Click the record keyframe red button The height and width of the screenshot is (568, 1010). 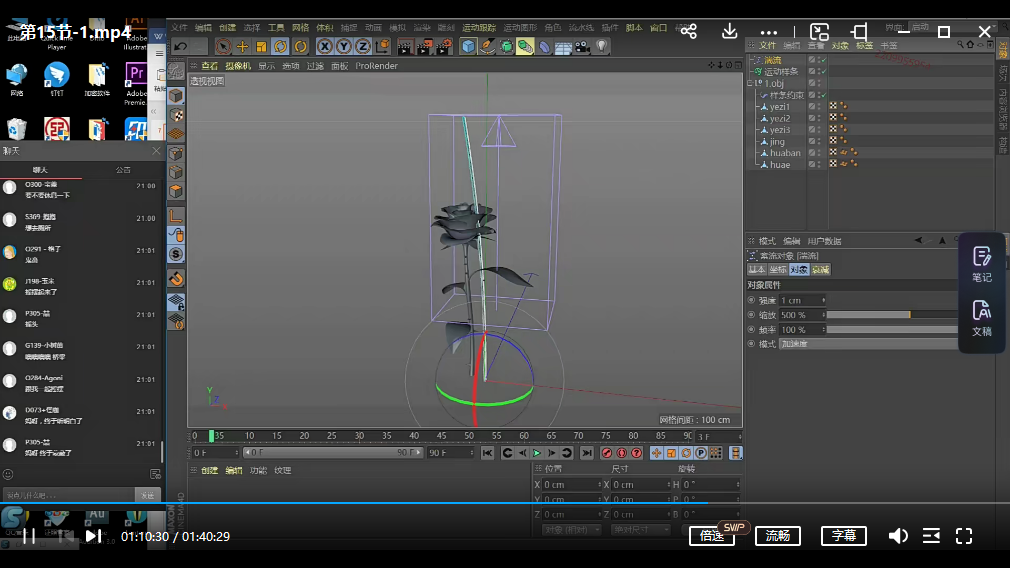coord(606,453)
